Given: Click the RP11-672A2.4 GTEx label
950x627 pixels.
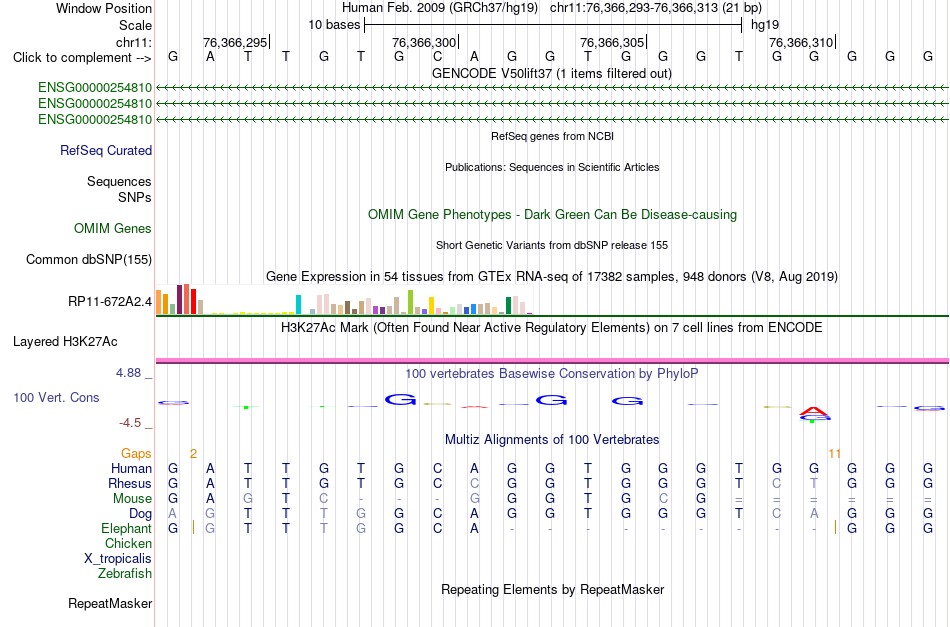Looking at the screenshot, I should click(110, 301).
